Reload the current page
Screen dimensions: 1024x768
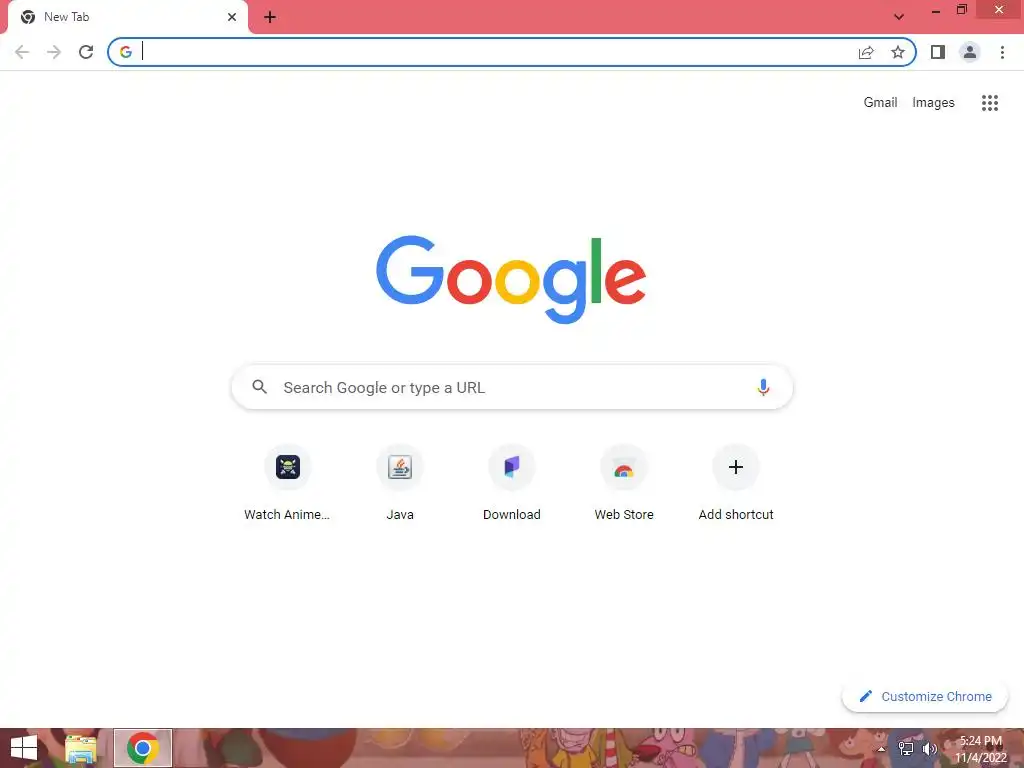coord(86,52)
